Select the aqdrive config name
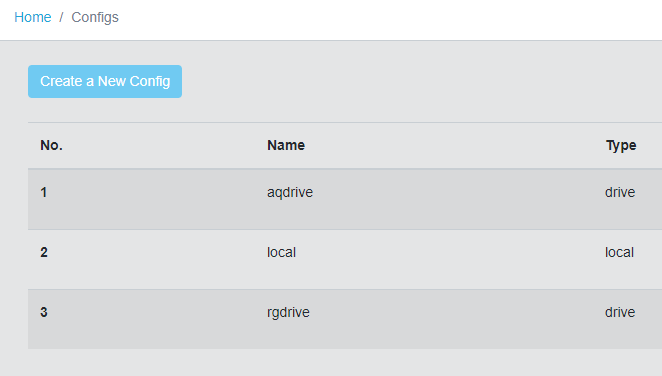 pyautogui.click(x=290, y=192)
